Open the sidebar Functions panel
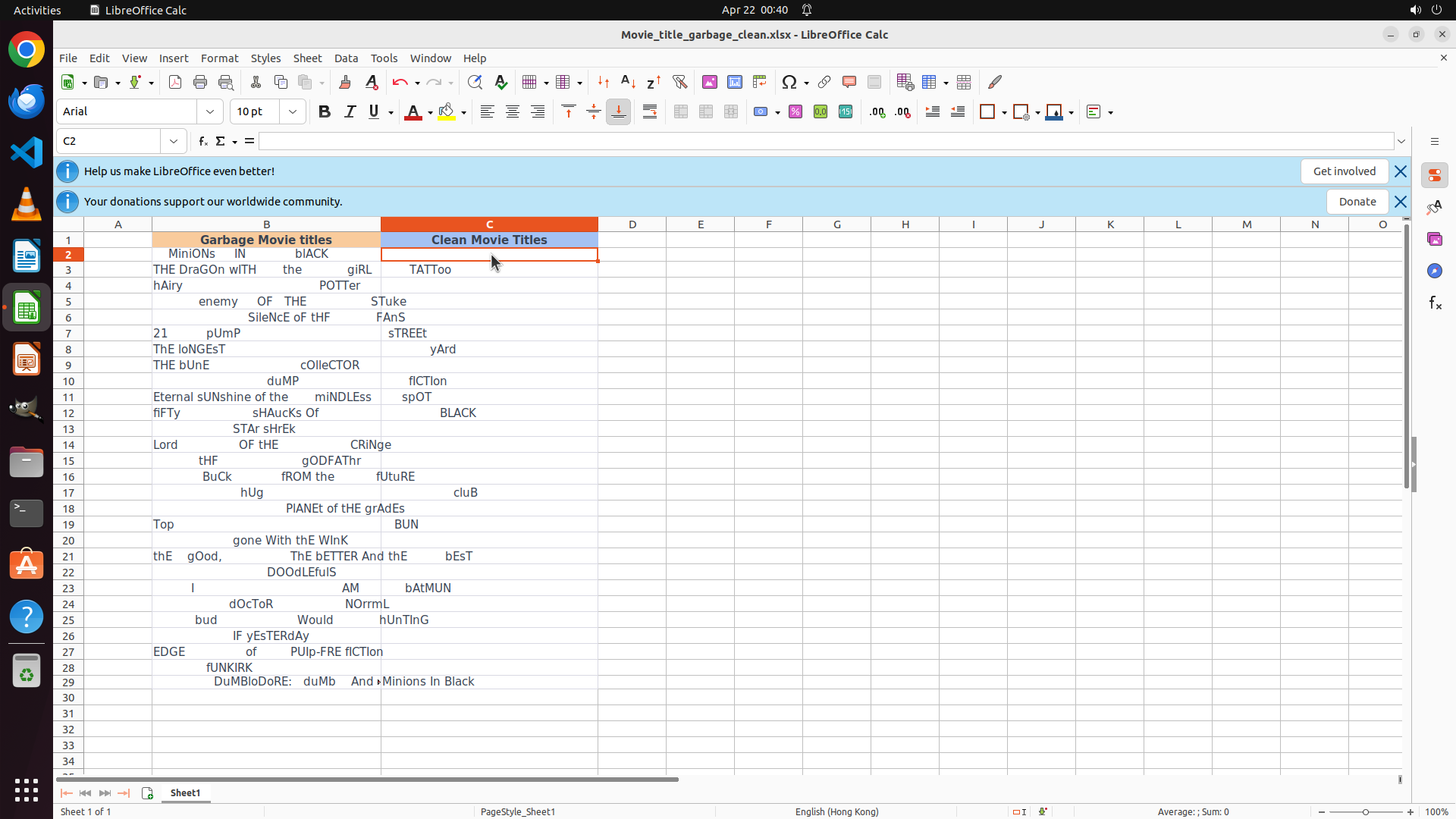Image resolution: width=1456 pixels, height=819 pixels. click(1435, 303)
